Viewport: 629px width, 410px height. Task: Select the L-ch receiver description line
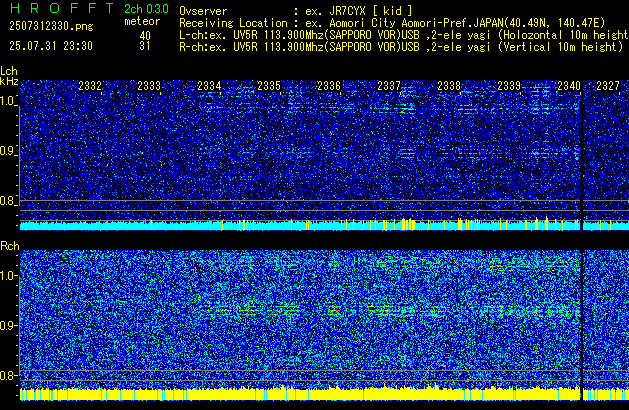pyautogui.click(x=404, y=35)
